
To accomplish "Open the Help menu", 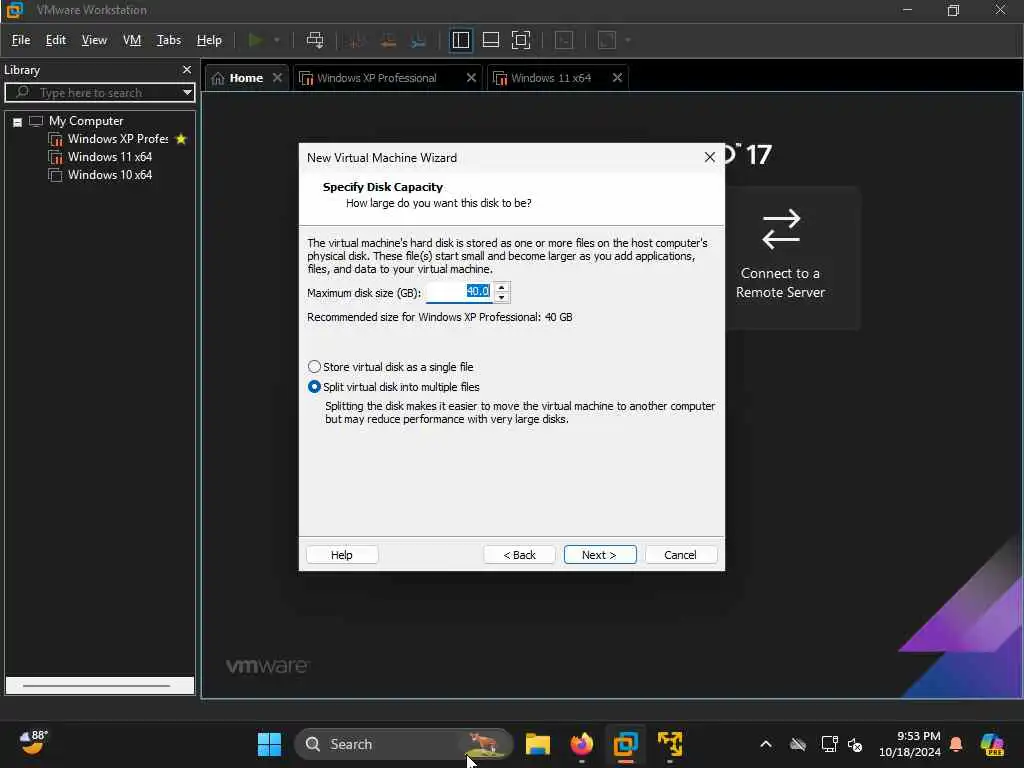I will tap(209, 40).
